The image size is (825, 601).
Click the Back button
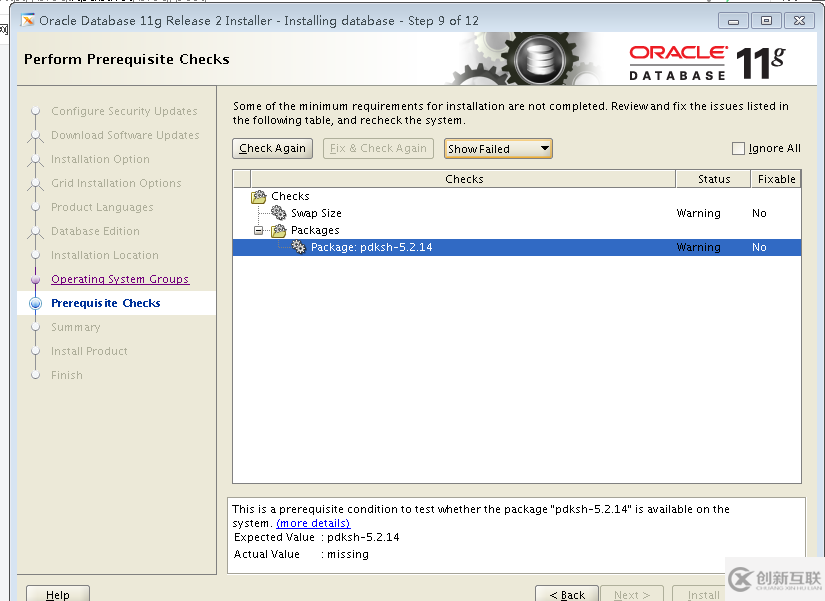(567, 595)
